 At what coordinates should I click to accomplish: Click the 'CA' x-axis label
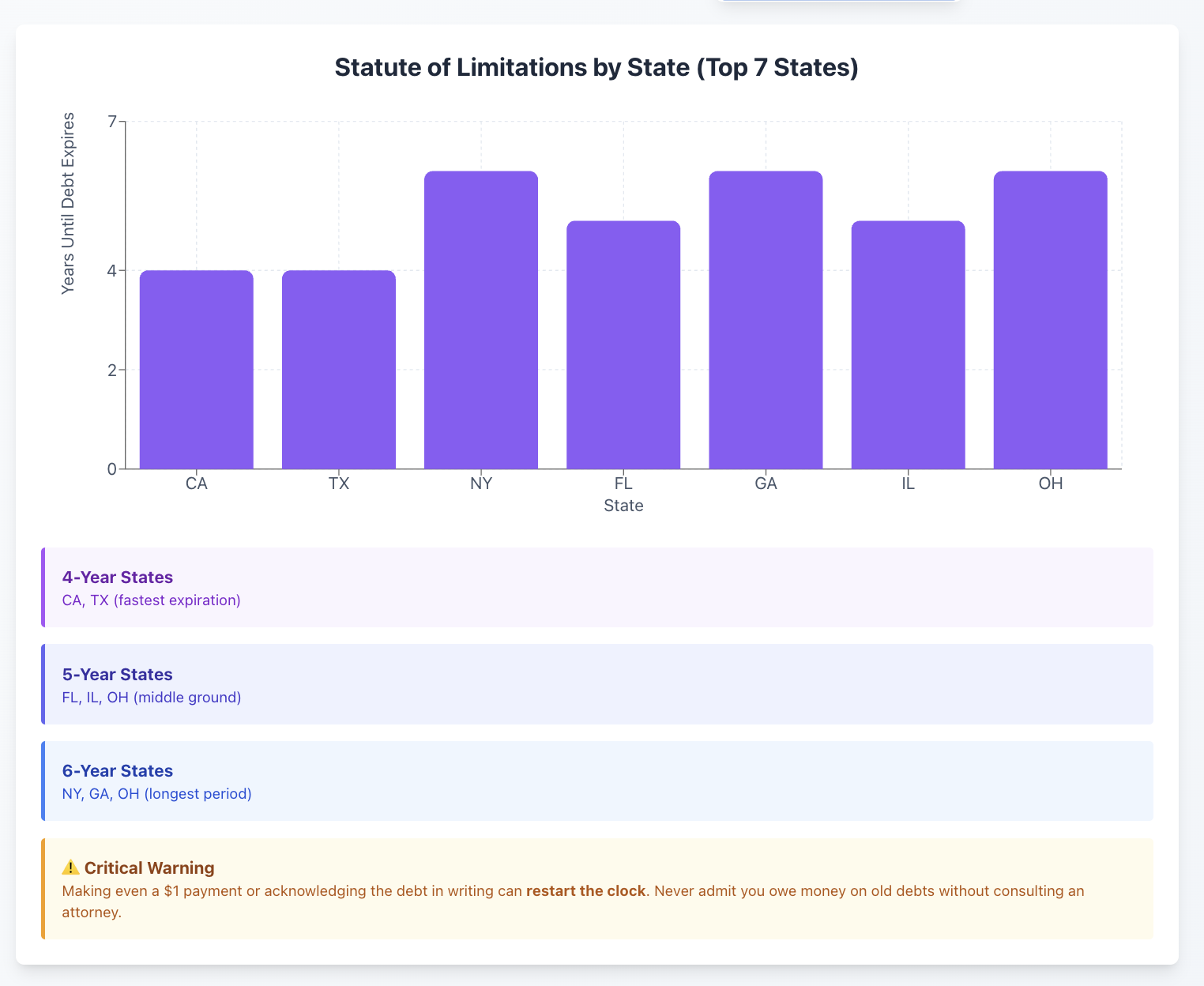(197, 484)
